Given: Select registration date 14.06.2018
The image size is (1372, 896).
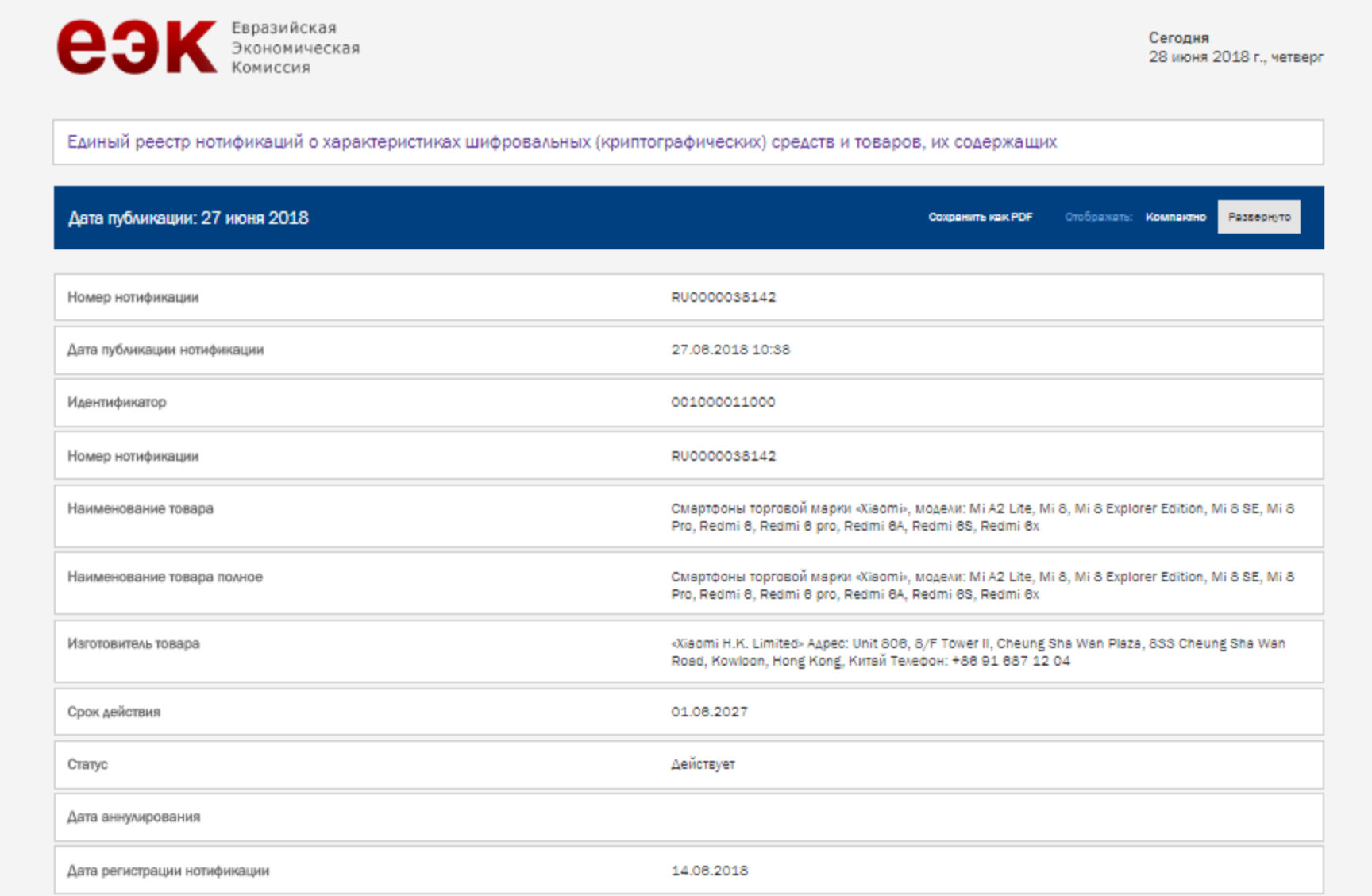Looking at the screenshot, I should (x=709, y=871).
